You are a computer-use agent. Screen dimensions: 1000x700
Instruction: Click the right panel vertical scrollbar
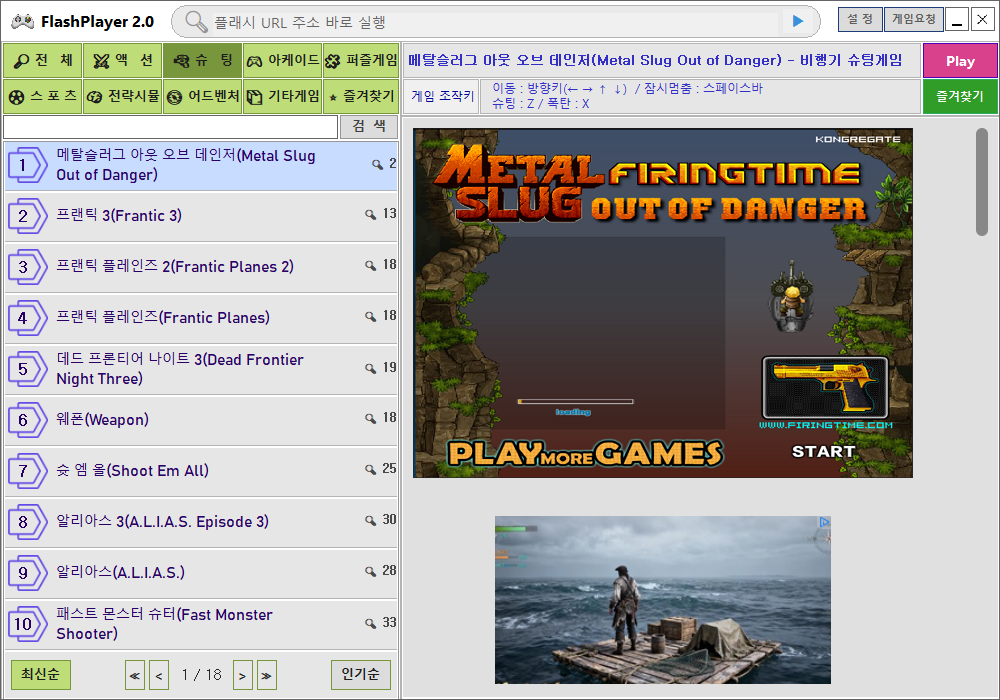coord(982,182)
